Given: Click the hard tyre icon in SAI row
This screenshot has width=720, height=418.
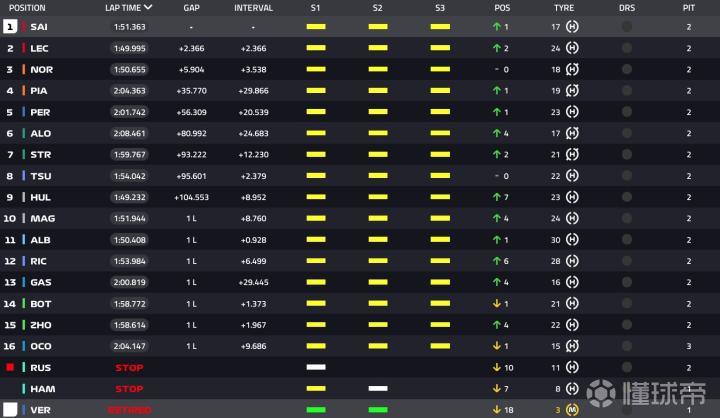Looking at the screenshot, I should pyautogui.click(x=571, y=27).
